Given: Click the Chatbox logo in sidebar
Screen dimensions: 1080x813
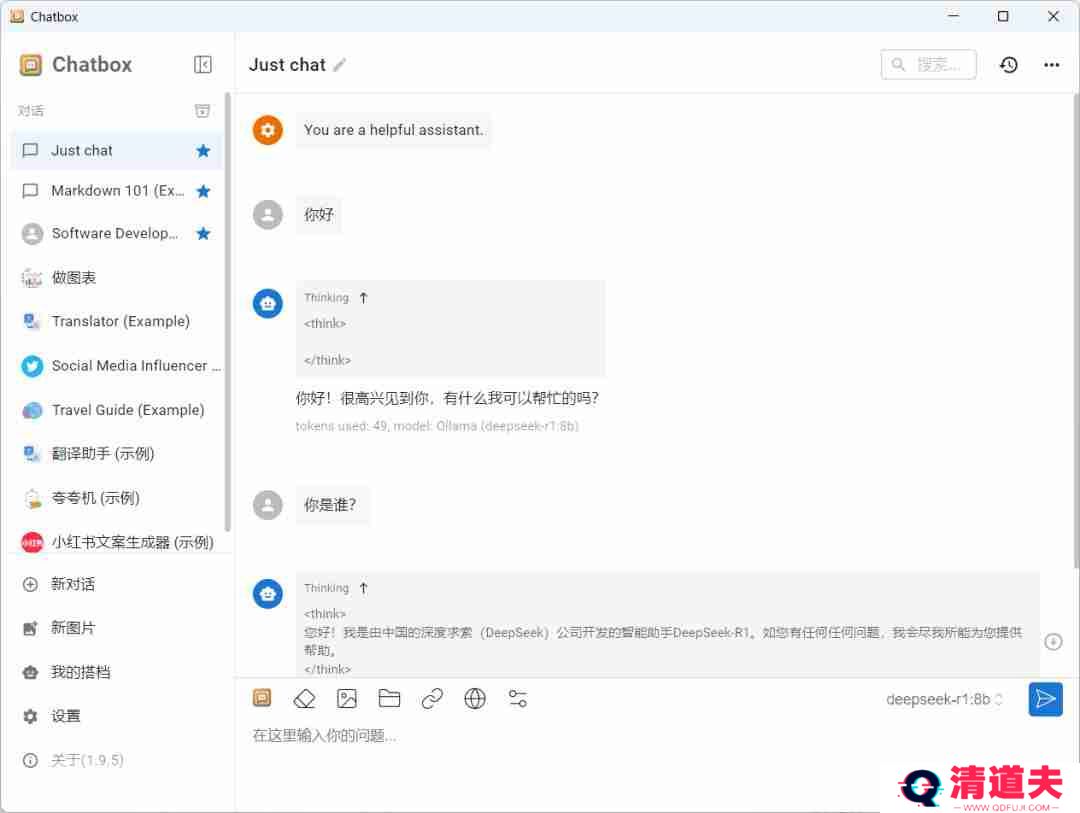Looking at the screenshot, I should click(x=31, y=65).
